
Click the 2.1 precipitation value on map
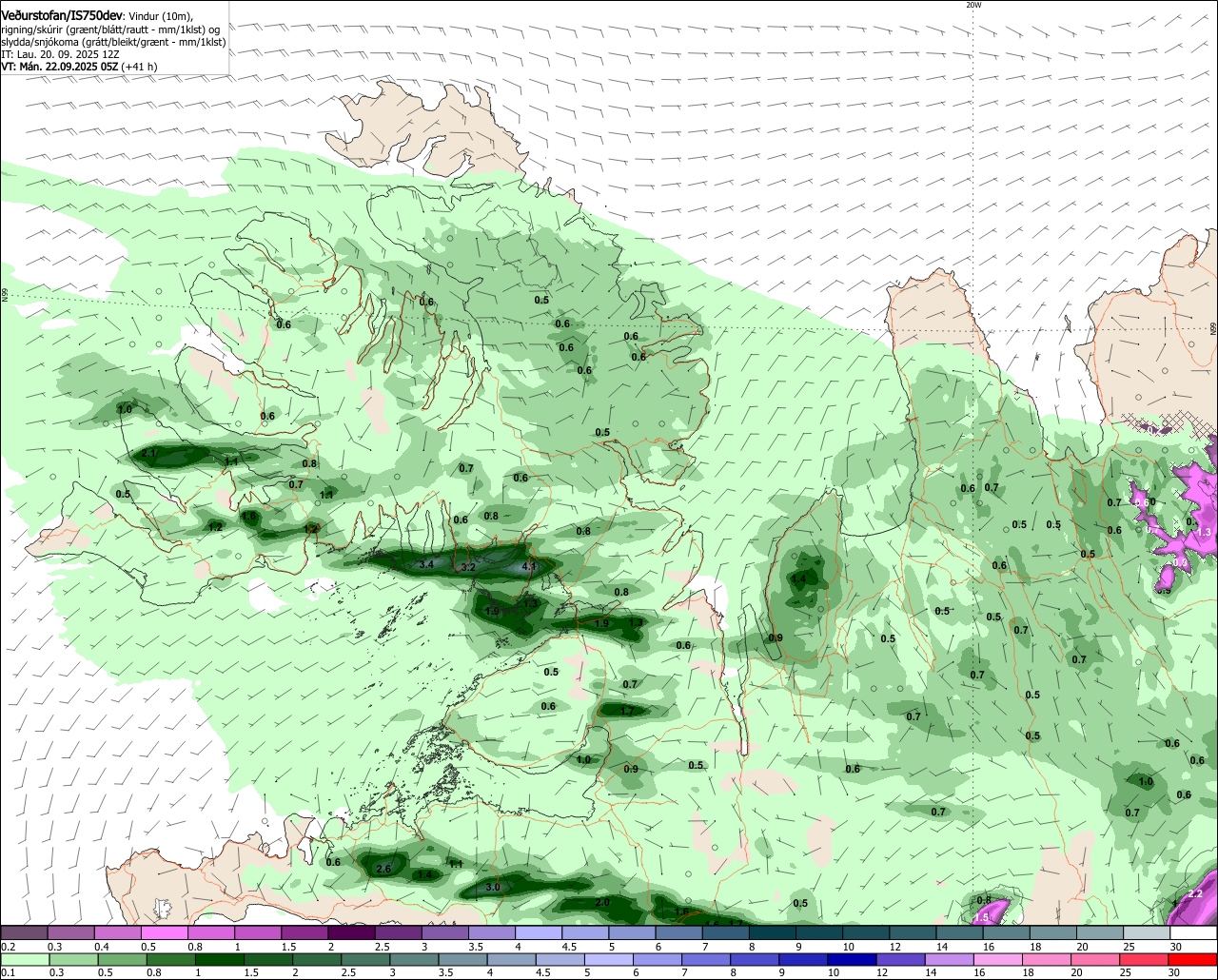[x=149, y=454]
